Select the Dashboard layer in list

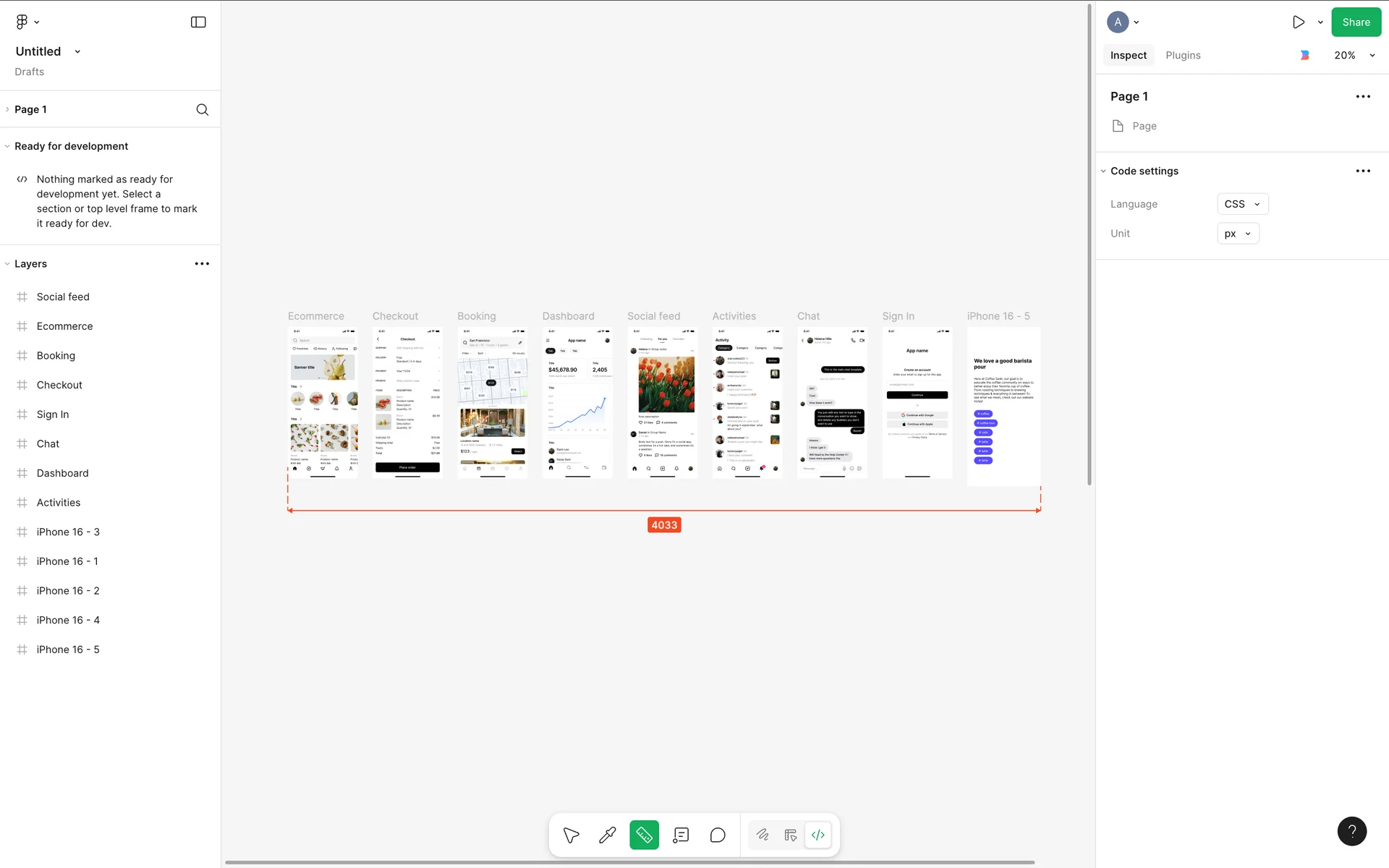(63, 473)
